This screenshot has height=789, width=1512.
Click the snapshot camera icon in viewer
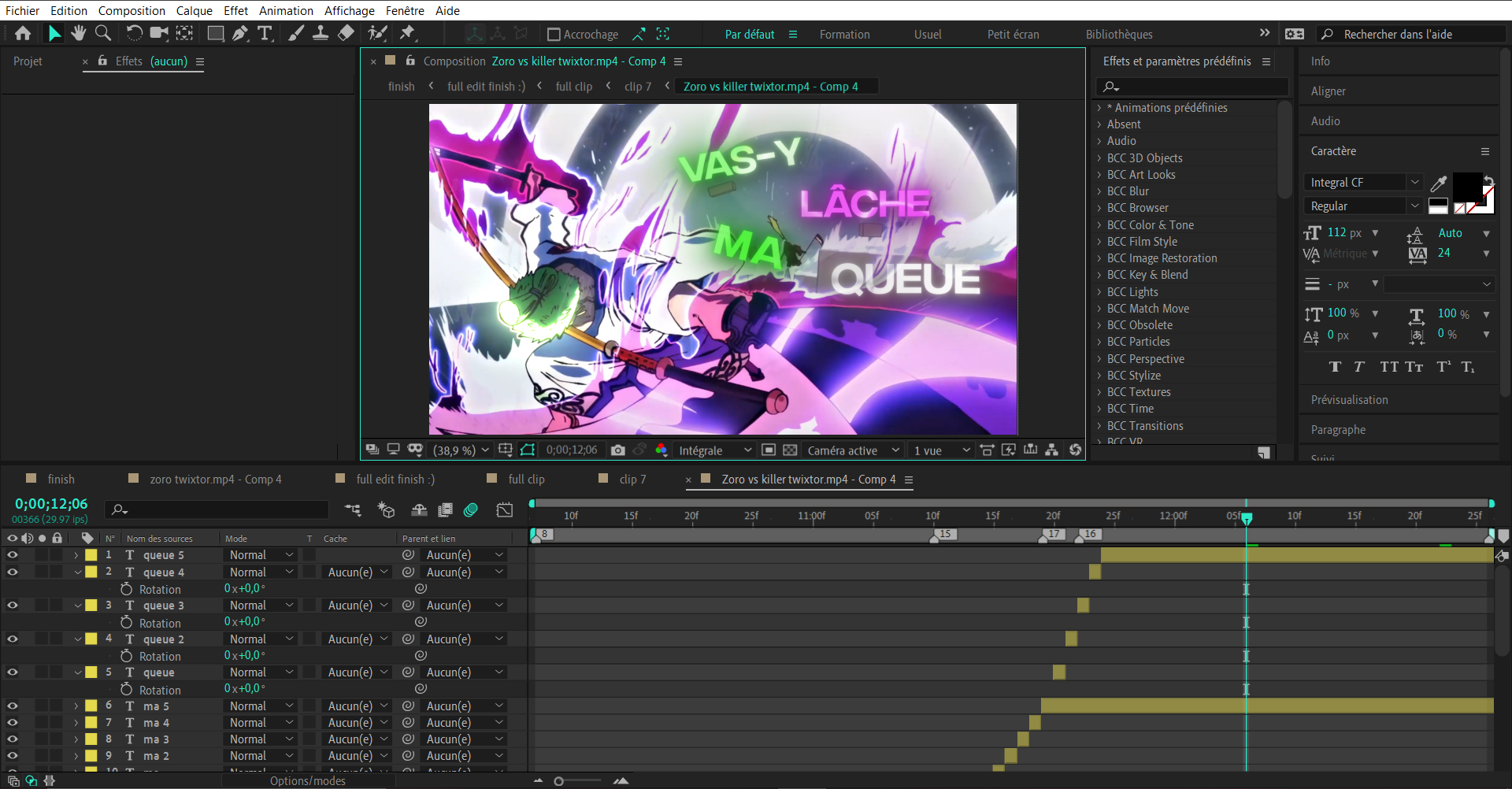618,450
